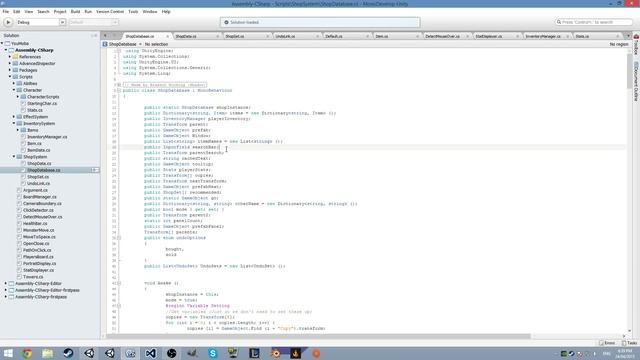The image size is (640, 360).
Task: Switch to the InventoryManager.cs tab
Action: (x=543, y=36)
